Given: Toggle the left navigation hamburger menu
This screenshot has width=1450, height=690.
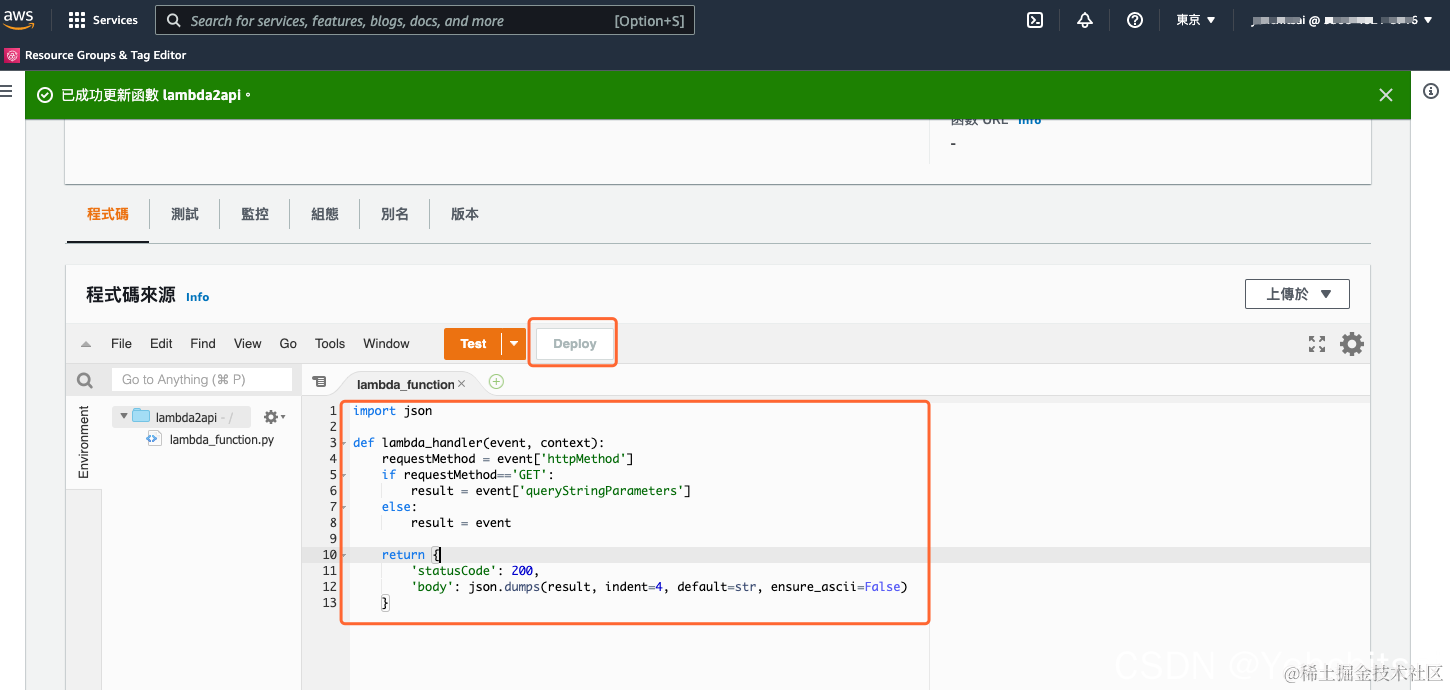Looking at the screenshot, I should pyautogui.click(x=6, y=91).
